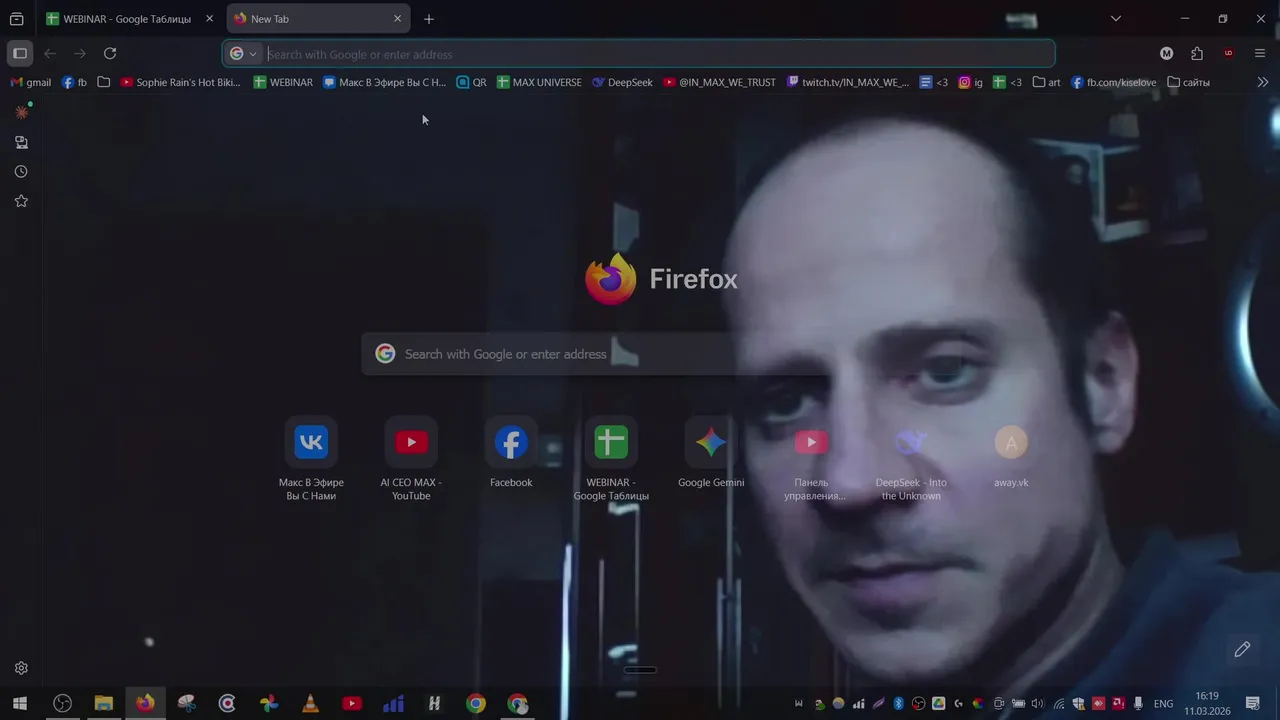Toggle the Firefox sidebar button
Screen dimensions: 1280x720
coord(20,54)
